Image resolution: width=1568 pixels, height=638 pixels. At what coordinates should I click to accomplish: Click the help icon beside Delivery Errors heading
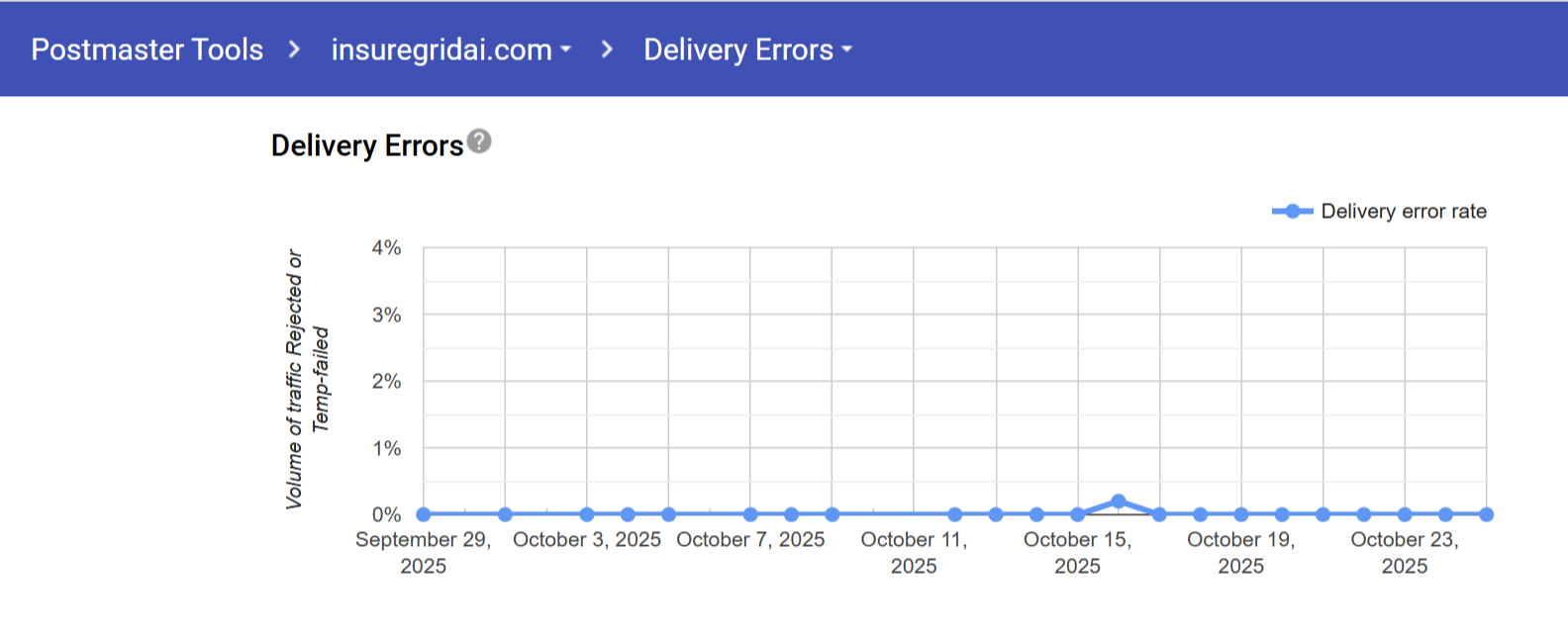479,141
